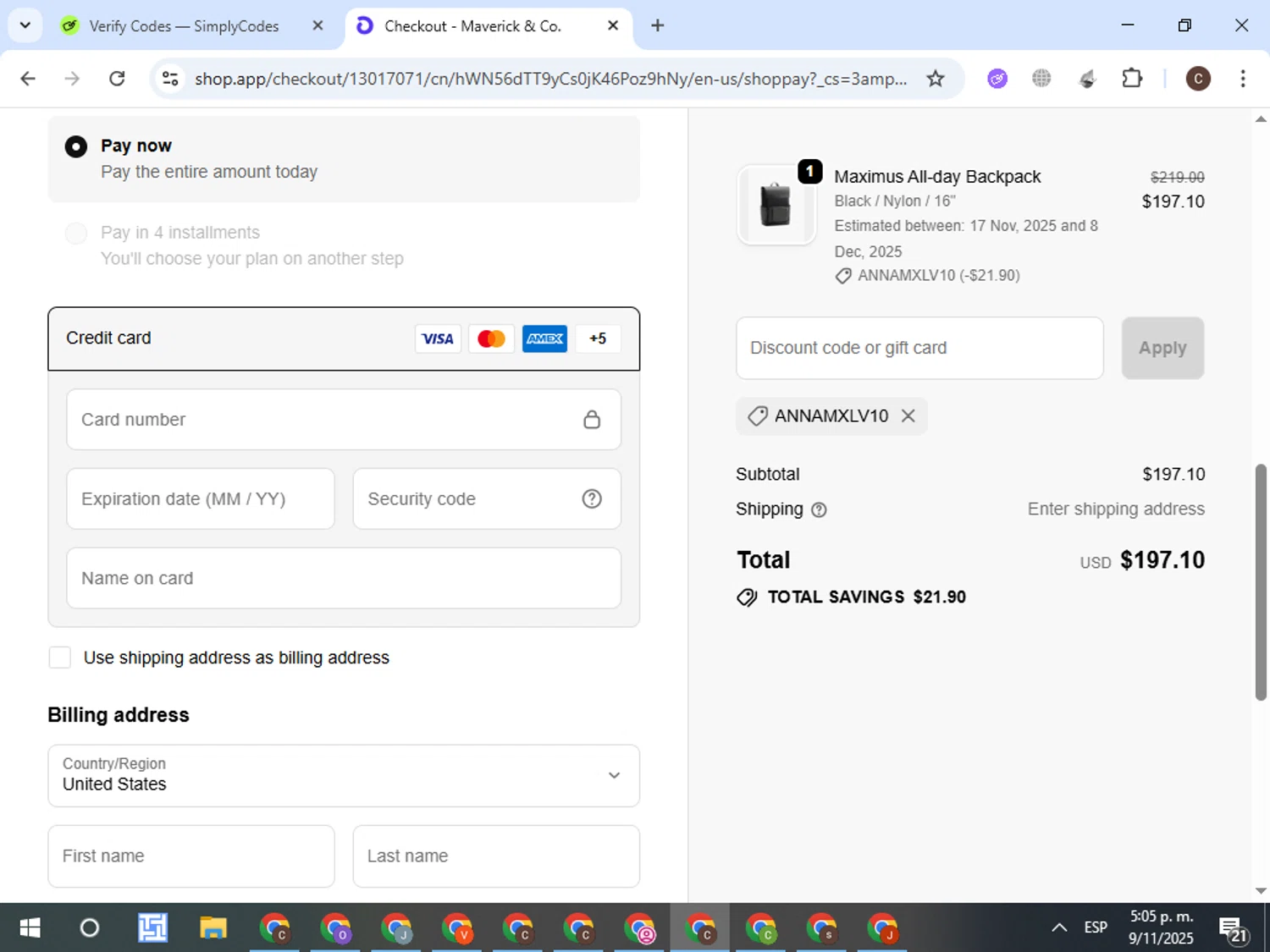The height and width of the screenshot is (952, 1270).
Task: Click the Total Savings tag icon
Action: click(747, 597)
